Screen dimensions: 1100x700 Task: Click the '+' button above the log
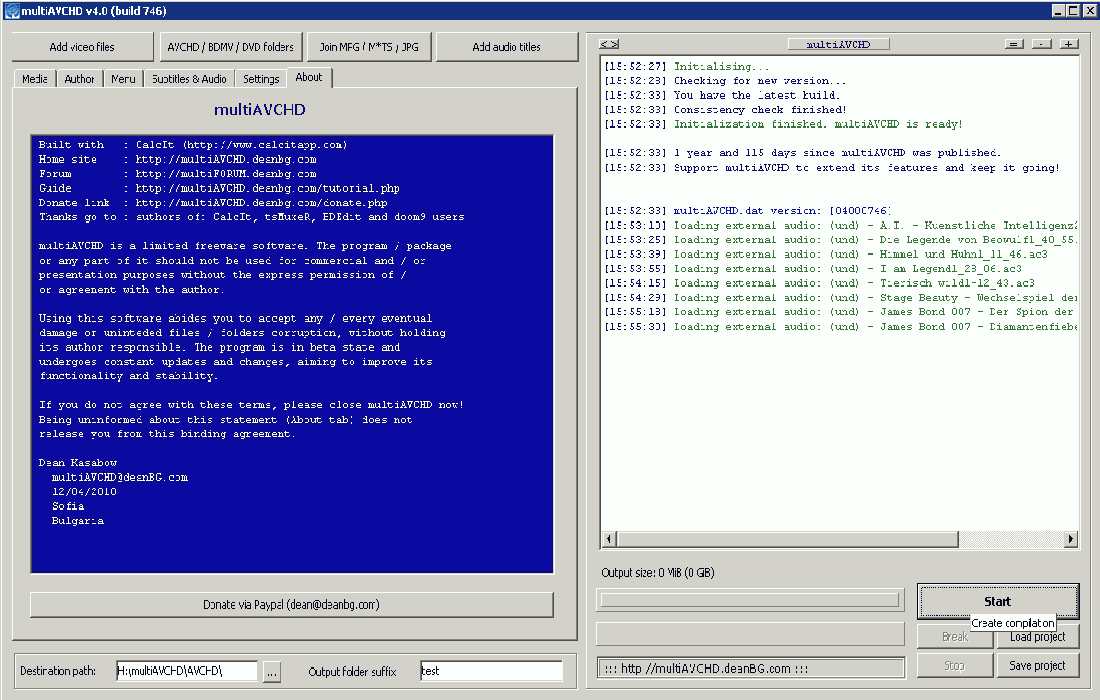(x=1069, y=44)
